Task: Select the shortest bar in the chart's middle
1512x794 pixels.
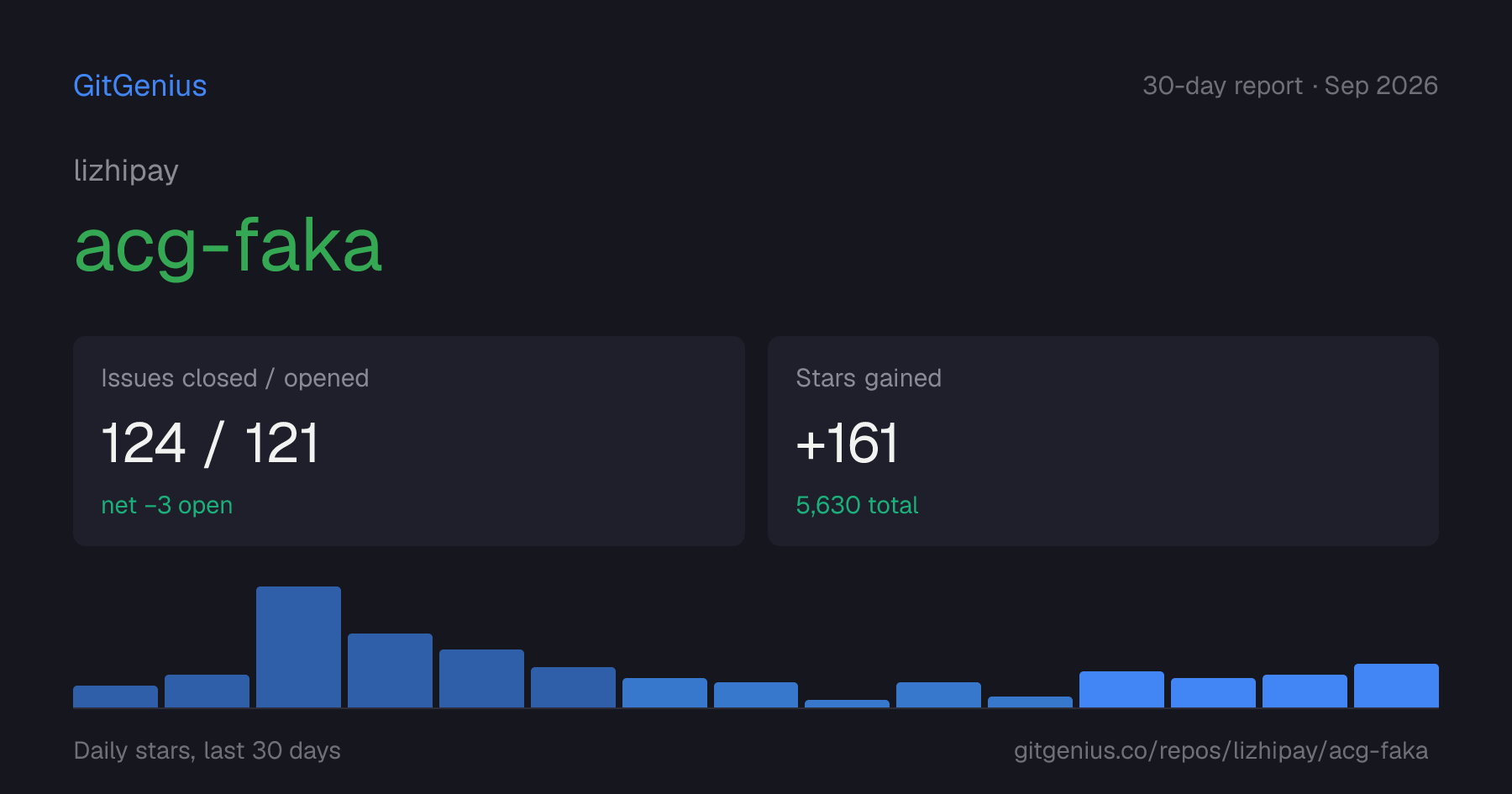Action: click(x=847, y=703)
